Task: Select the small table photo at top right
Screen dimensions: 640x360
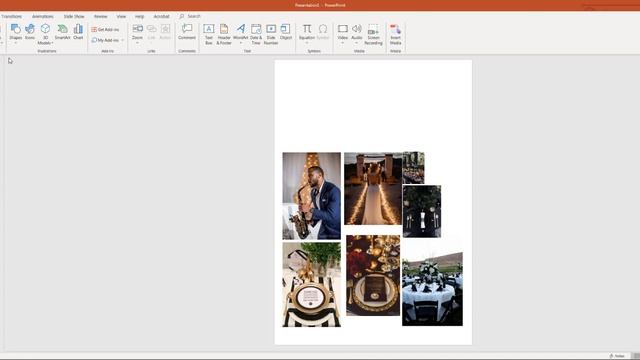Action: (413, 168)
